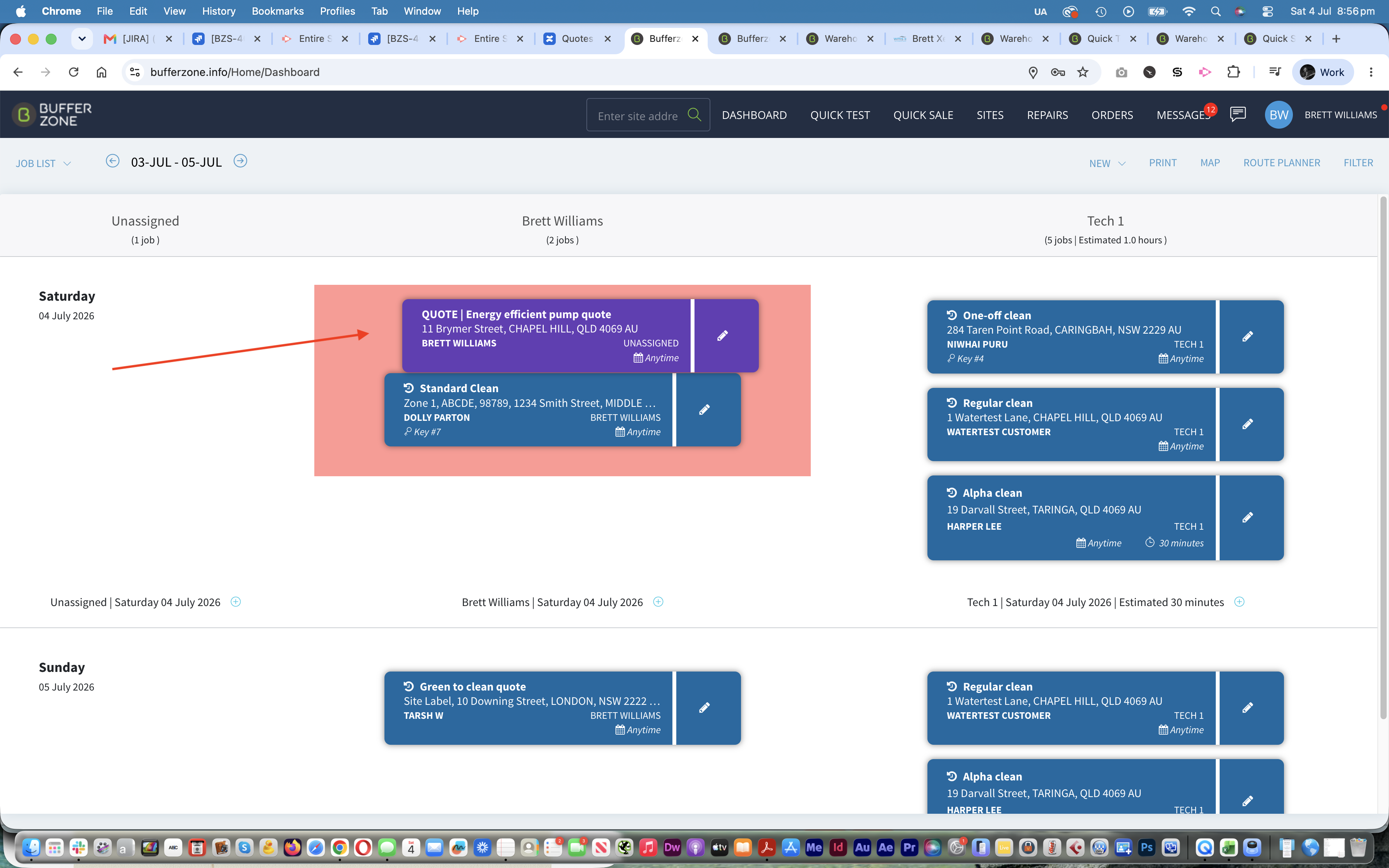Open the ROUTE PLANNER link

(x=1282, y=163)
